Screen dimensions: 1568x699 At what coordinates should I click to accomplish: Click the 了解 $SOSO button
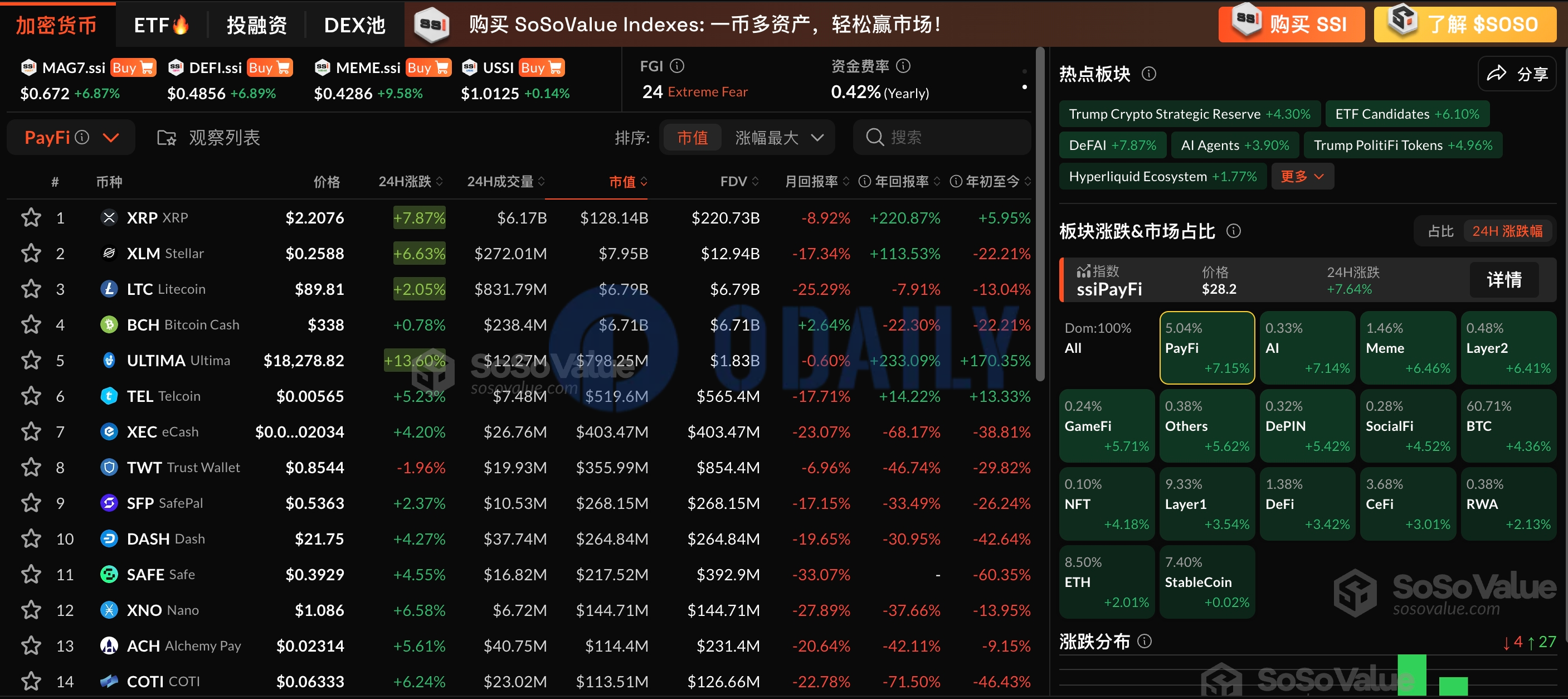tap(1465, 25)
